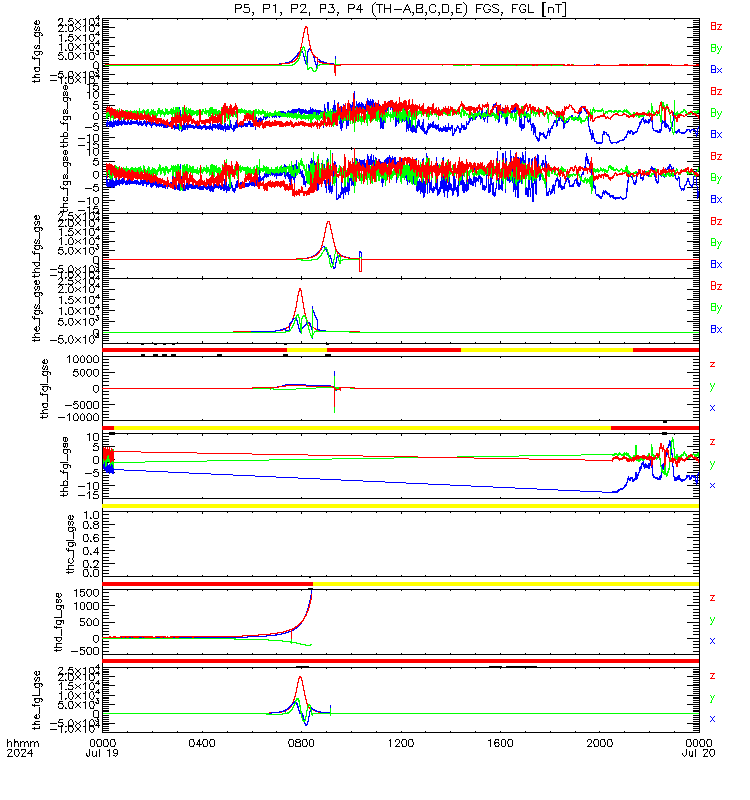Image resolution: width=750 pixels, height=800 pixels.
Task: Click the tha_fgl_gse y-axis label
Action: [x=44, y=389]
